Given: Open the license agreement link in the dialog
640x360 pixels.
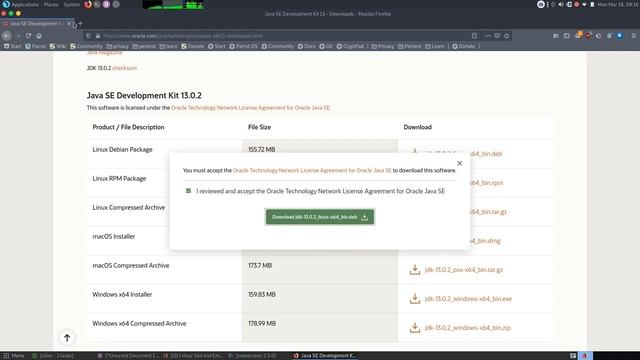Looking at the screenshot, I should point(312,170).
